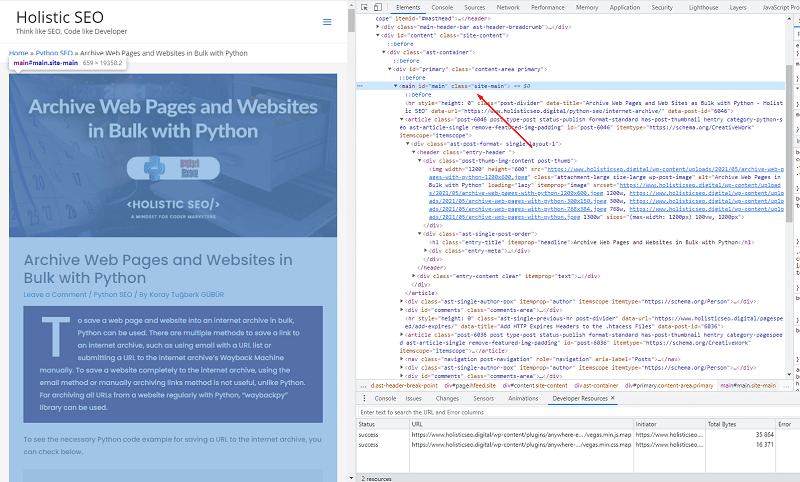Close the Developer Resources drawer tab
Image resolution: width=800 pixels, height=482 pixels.
click(x=613, y=398)
